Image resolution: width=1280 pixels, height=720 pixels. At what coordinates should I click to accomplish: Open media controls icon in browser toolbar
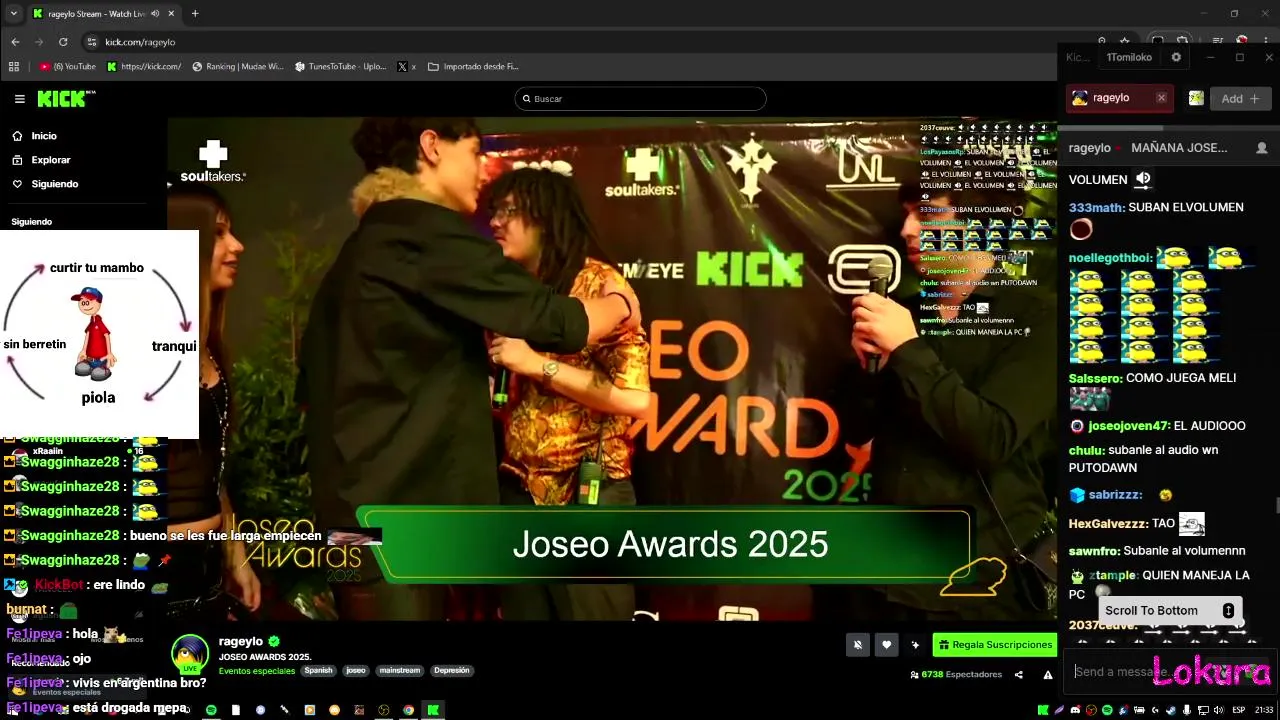tap(1217, 42)
